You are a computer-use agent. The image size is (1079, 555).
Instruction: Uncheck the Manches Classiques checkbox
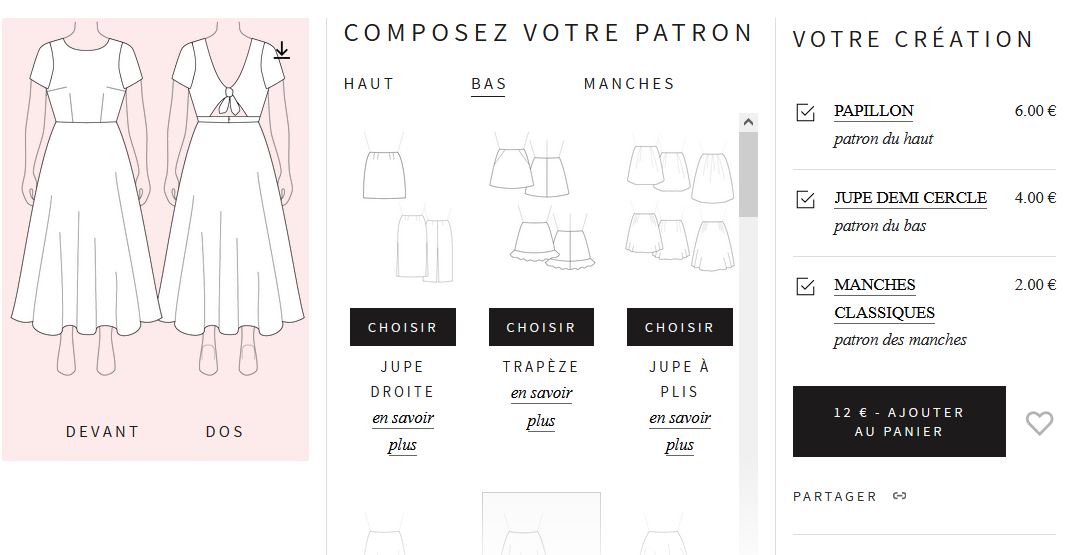coord(805,287)
